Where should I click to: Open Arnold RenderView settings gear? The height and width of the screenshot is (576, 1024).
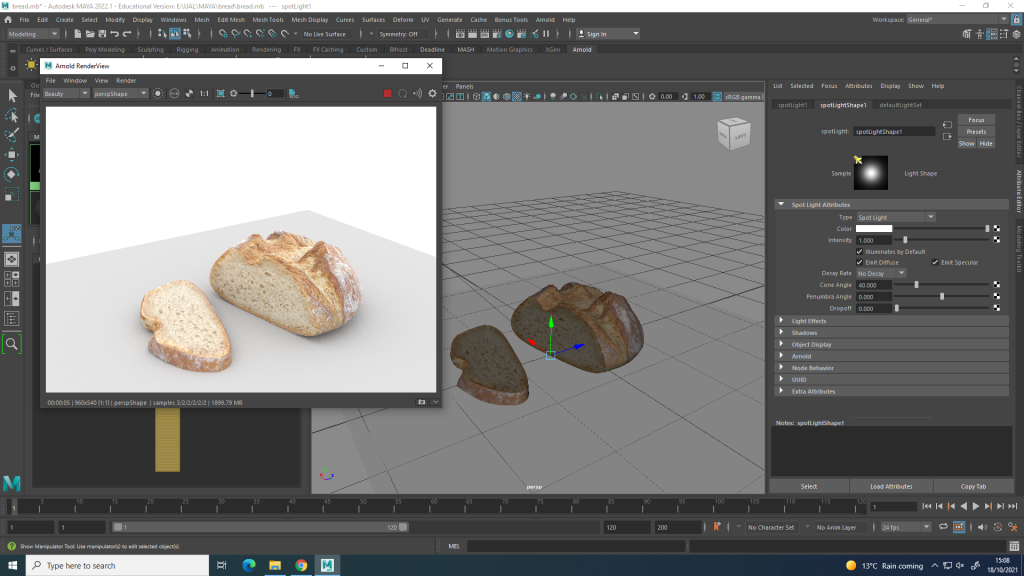(432, 93)
